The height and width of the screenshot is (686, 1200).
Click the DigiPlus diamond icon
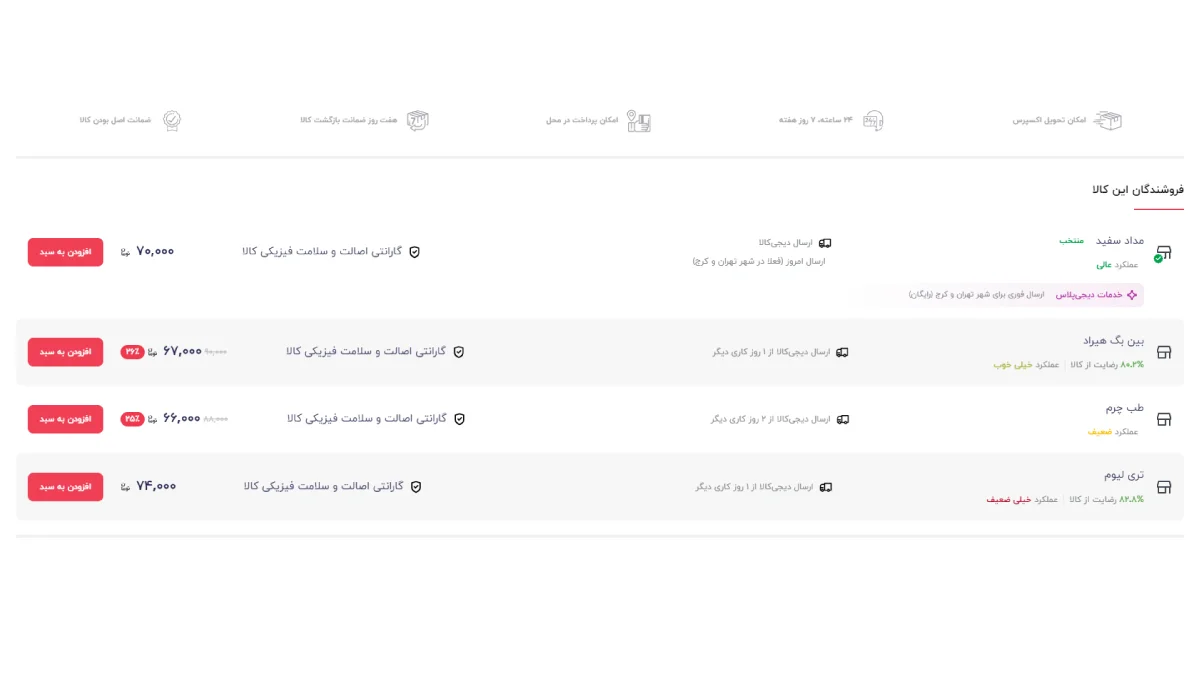pos(1132,294)
